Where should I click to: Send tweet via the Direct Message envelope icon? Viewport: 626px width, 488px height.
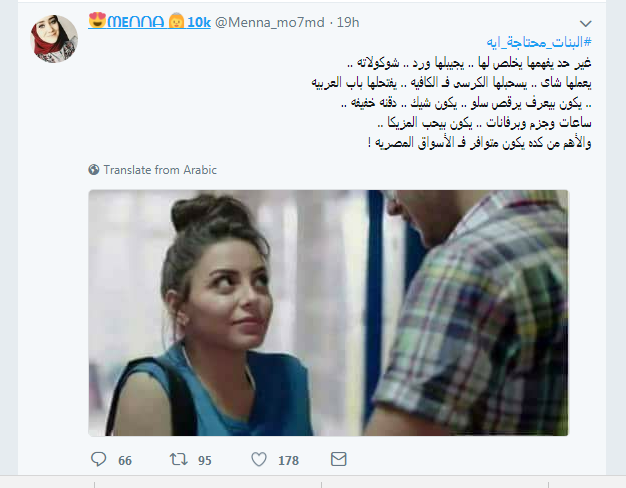tap(339, 459)
